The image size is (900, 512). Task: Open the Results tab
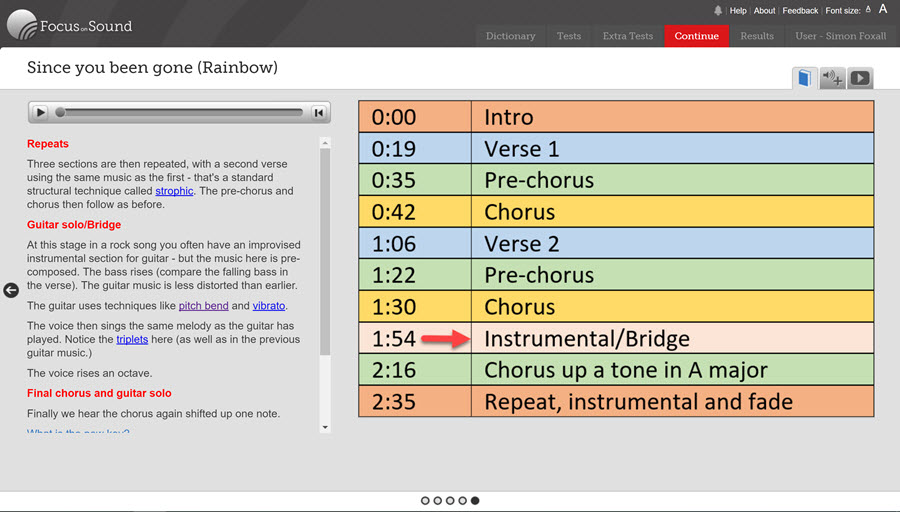click(757, 36)
